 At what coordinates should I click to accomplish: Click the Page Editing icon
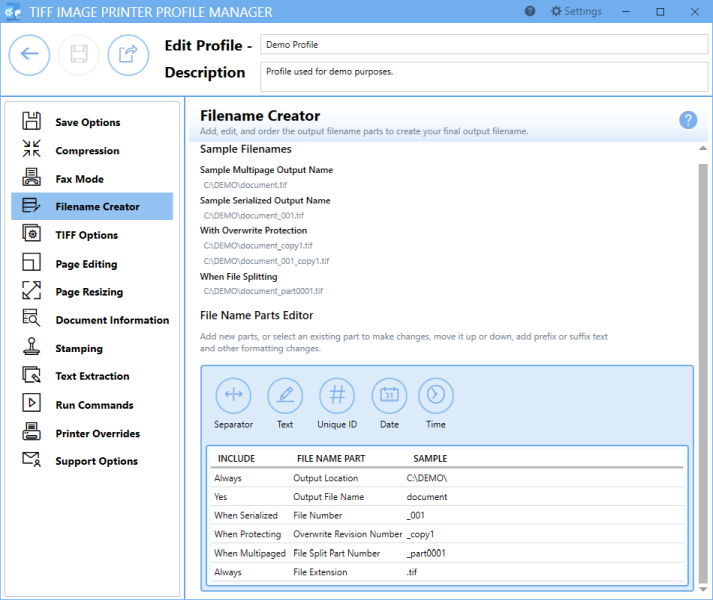click(31, 262)
